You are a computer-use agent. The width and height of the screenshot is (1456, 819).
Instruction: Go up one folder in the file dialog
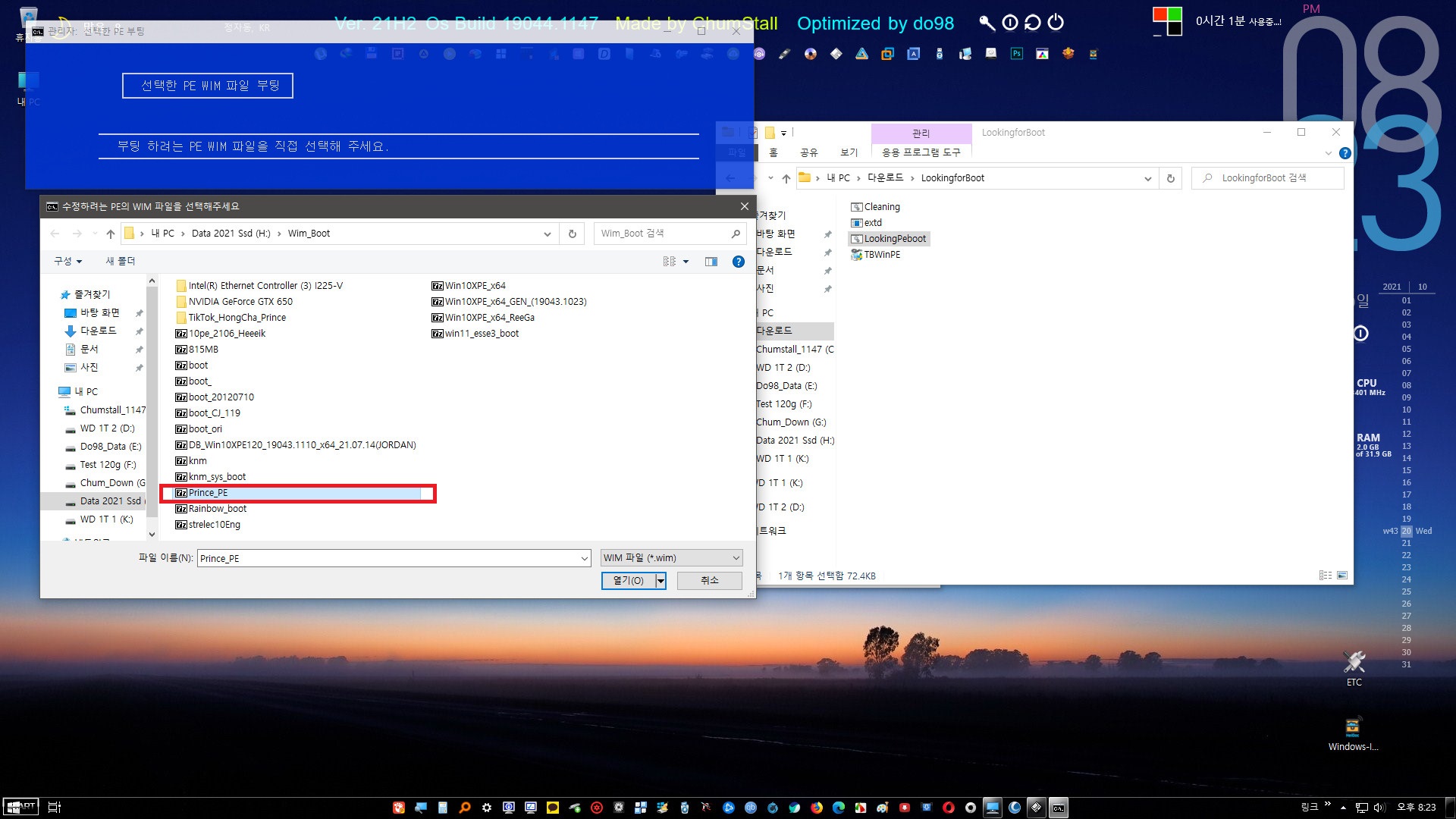point(111,234)
